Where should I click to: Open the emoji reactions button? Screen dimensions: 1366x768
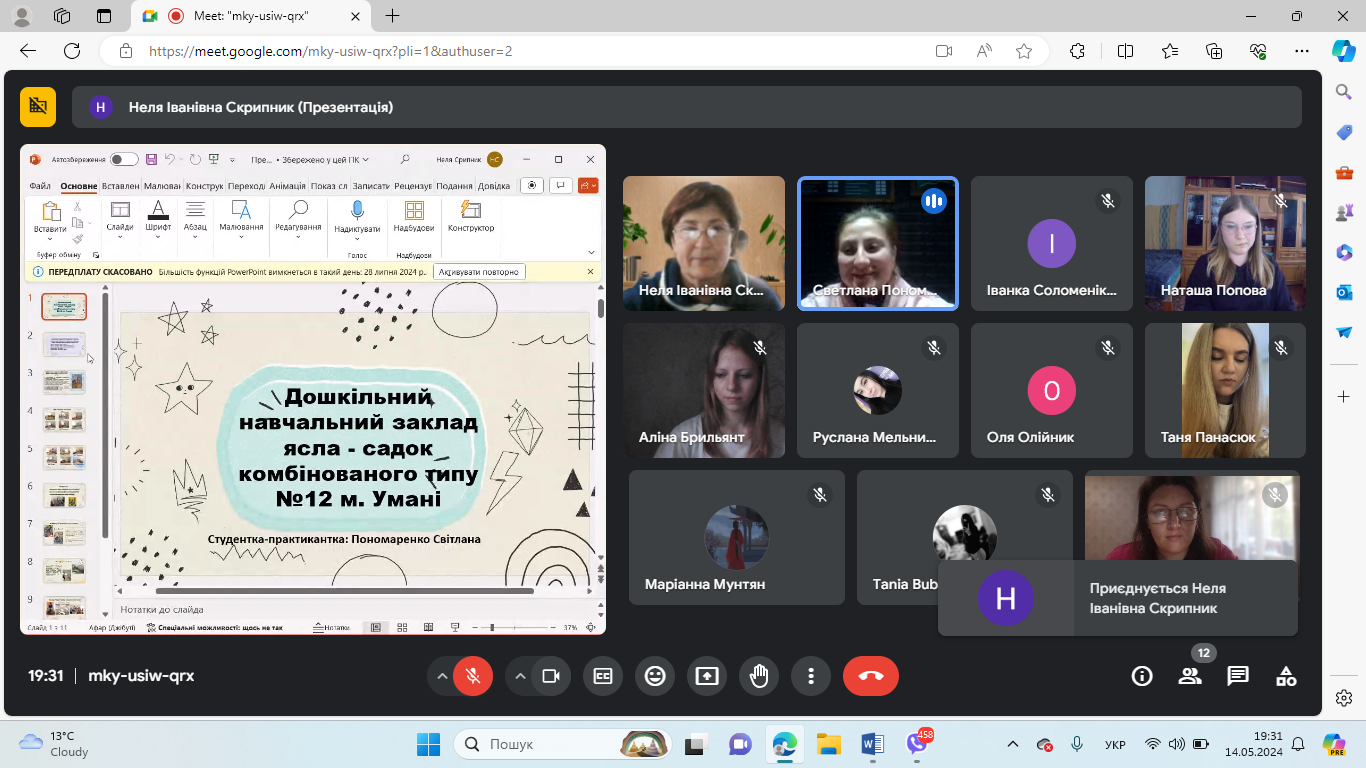[655, 676]
